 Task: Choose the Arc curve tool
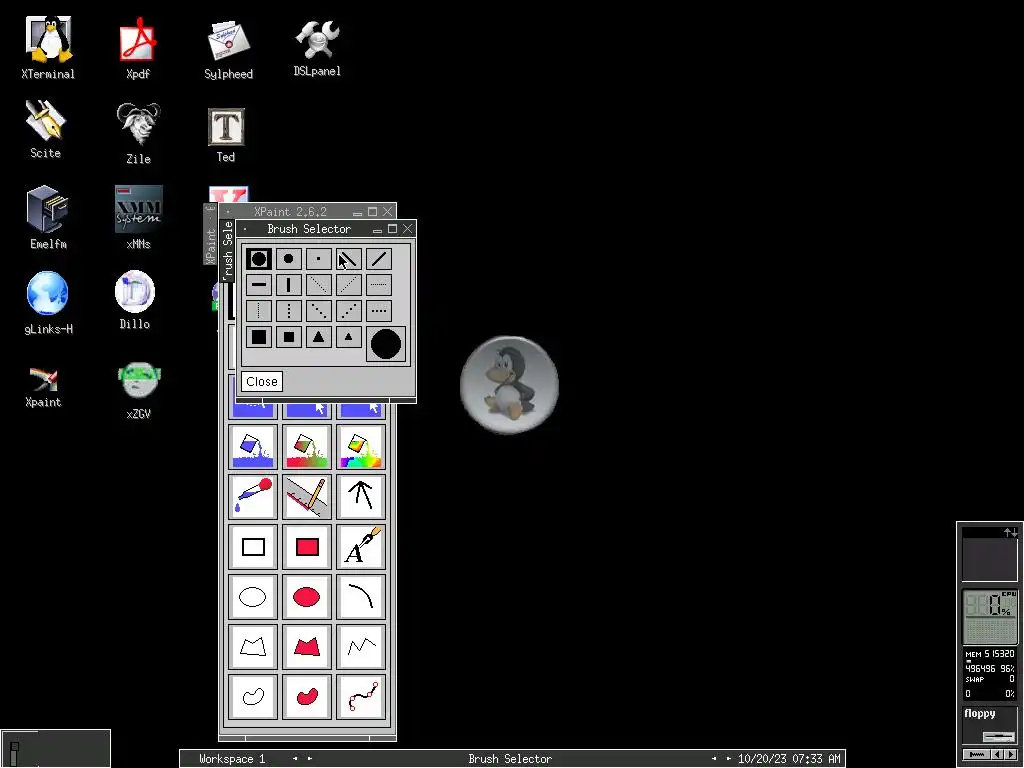coord(361,596)
